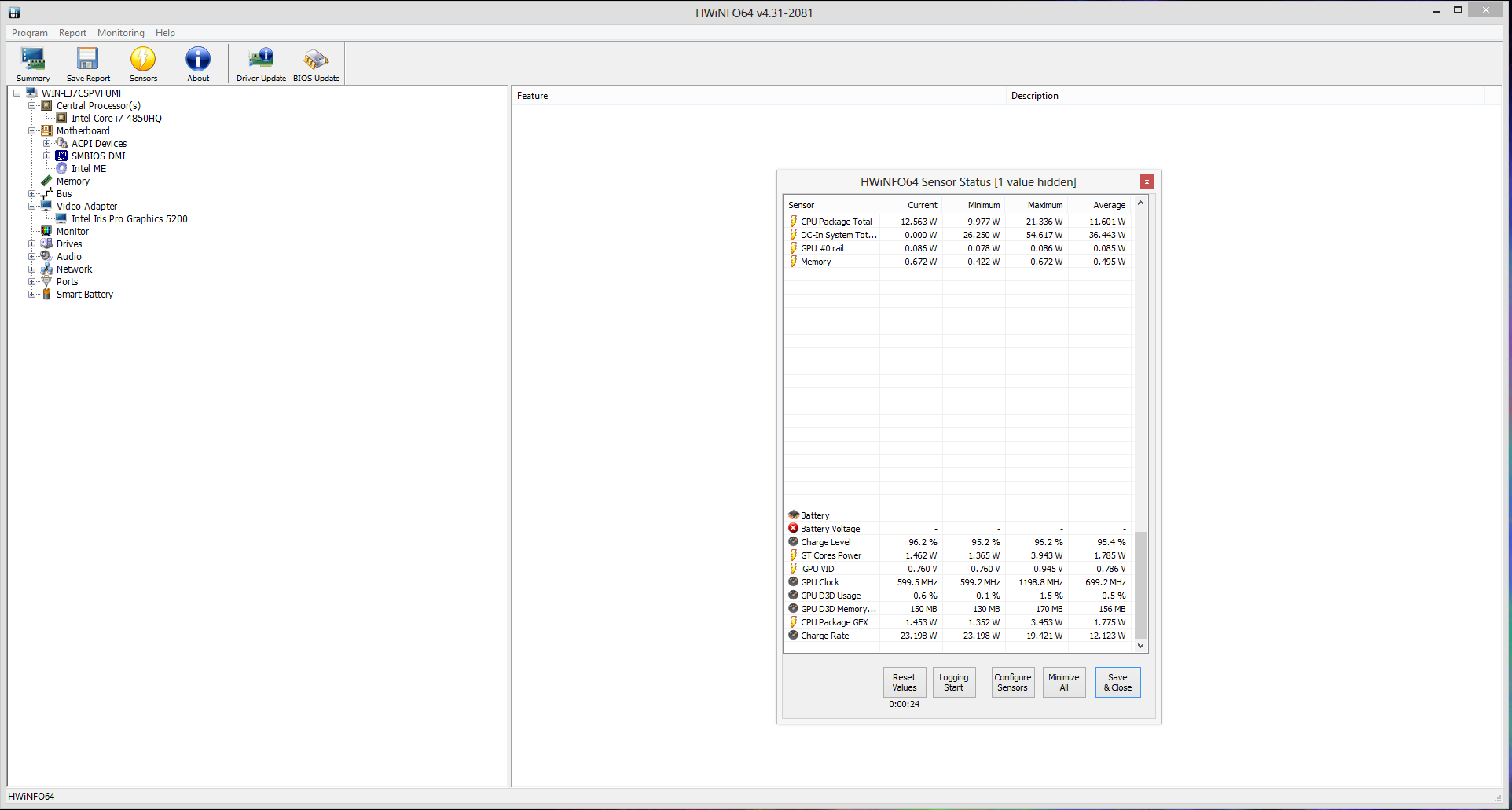This screenshot has width=1512, height=810.
Task: Expand the Smart Battery node
Action: [31, 295]
